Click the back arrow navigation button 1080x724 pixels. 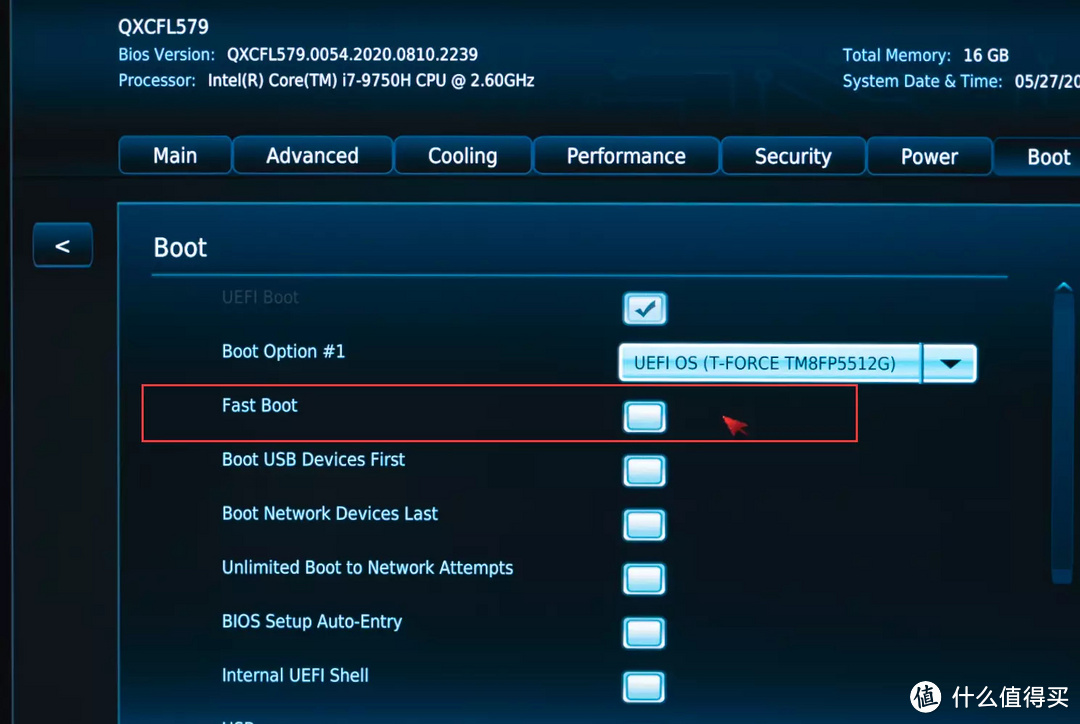[62, 244]
